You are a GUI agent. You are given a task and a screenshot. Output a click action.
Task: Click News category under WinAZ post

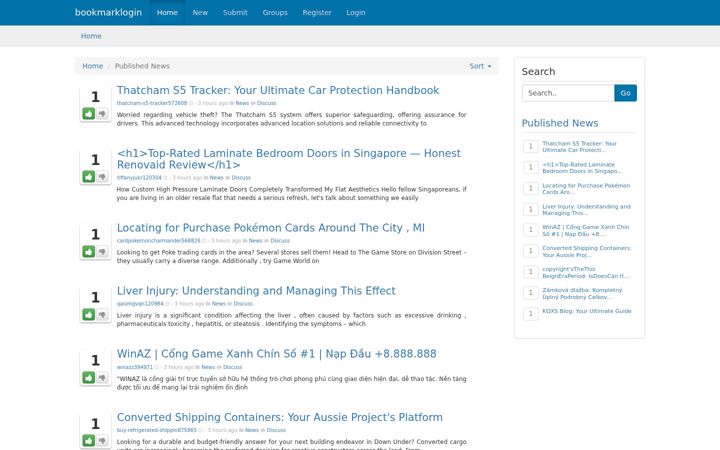208,367
